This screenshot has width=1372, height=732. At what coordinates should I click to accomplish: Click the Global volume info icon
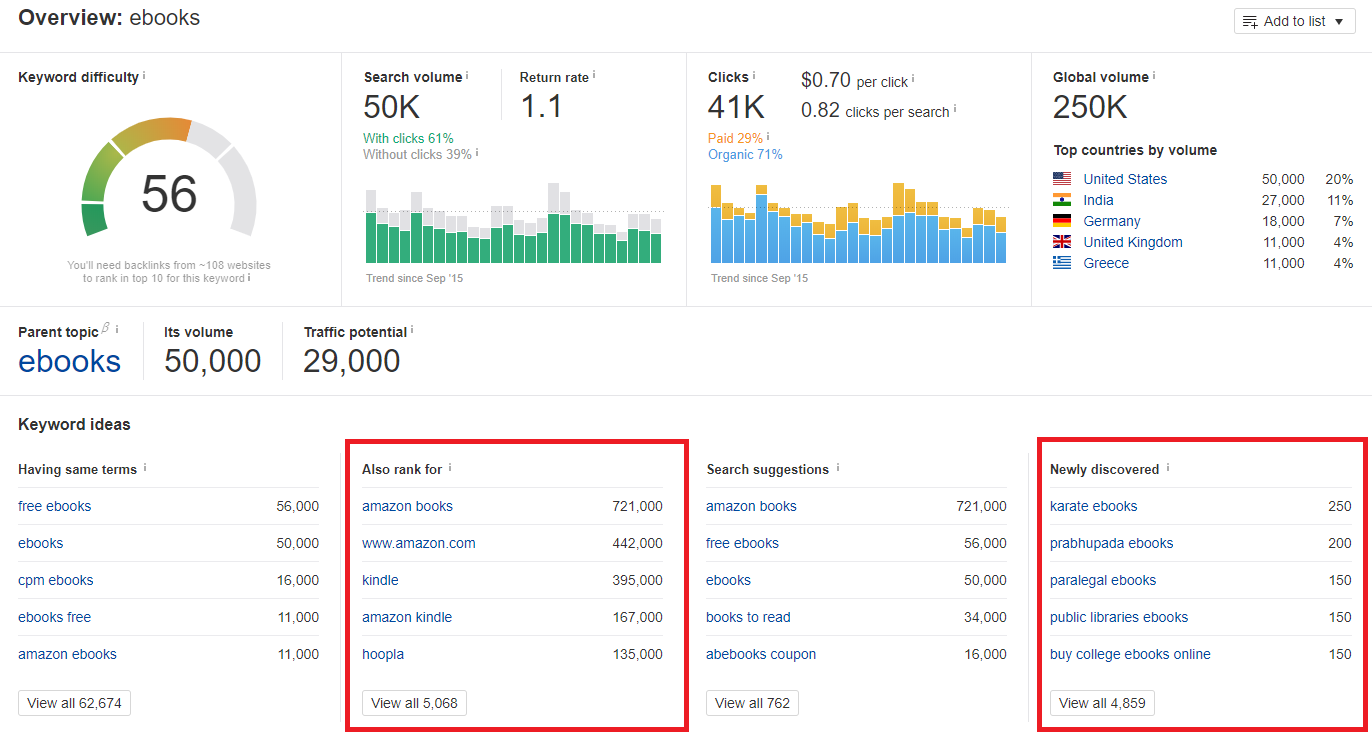1156,74
